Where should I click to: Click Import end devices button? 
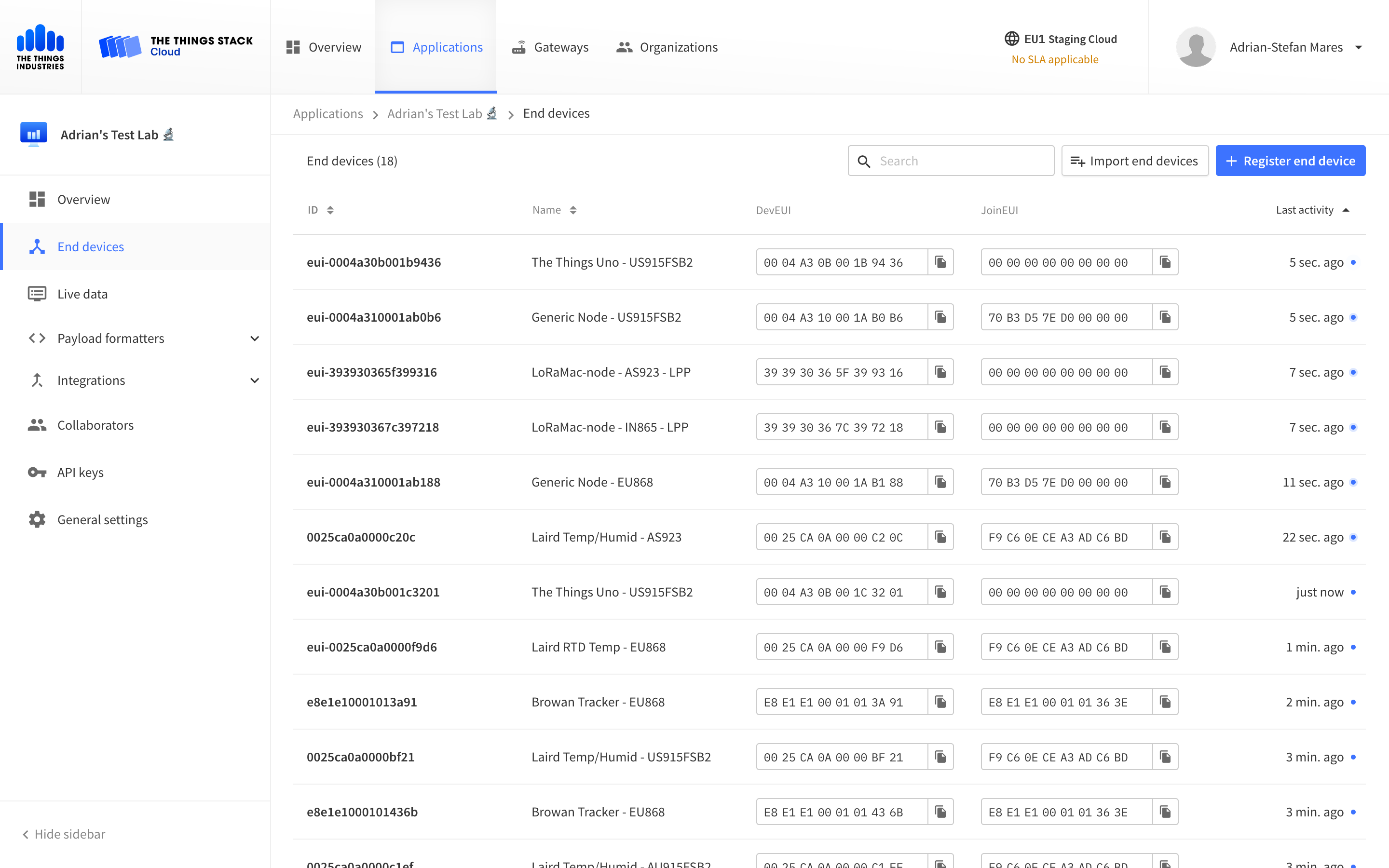[1134, 161]
